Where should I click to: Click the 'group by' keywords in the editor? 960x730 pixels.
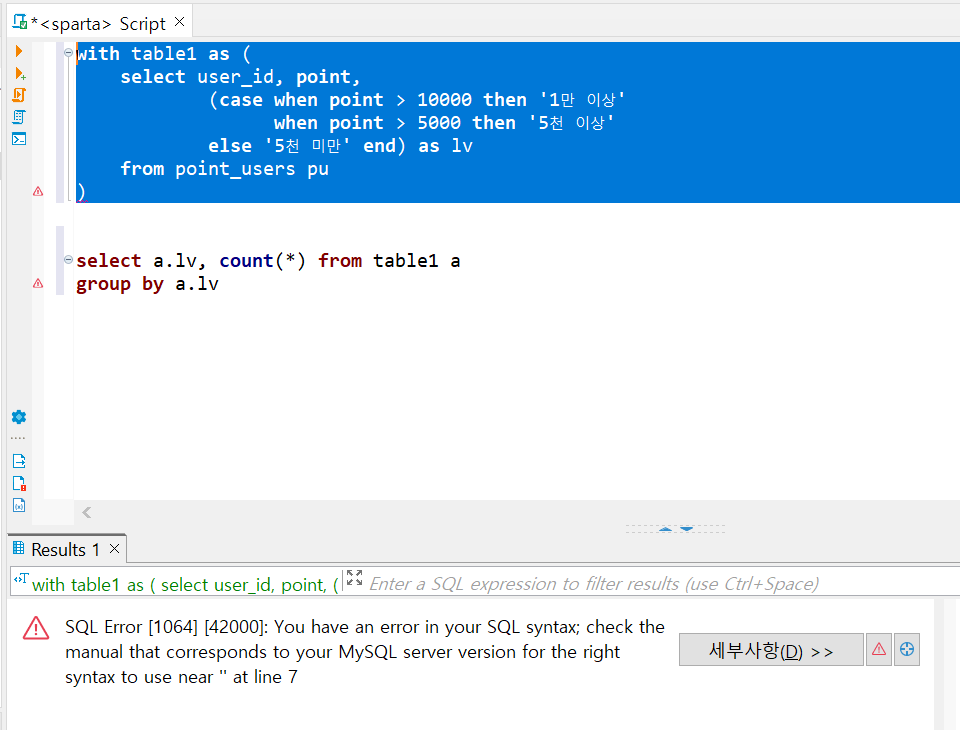click(120, 284)
